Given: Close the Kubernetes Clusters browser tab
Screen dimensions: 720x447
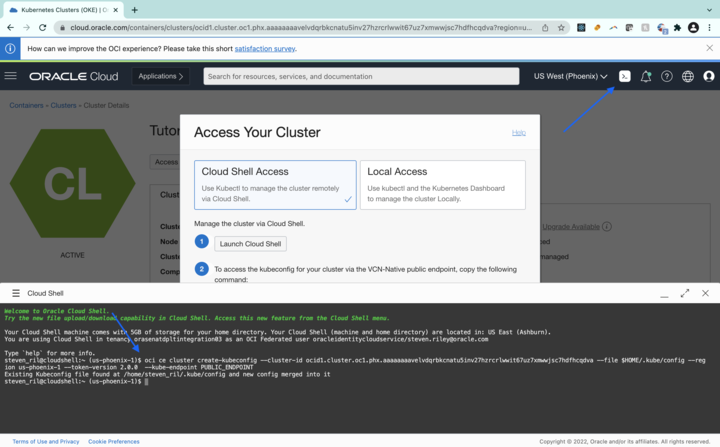Looking at the screenshot, I should click(116, 10).
